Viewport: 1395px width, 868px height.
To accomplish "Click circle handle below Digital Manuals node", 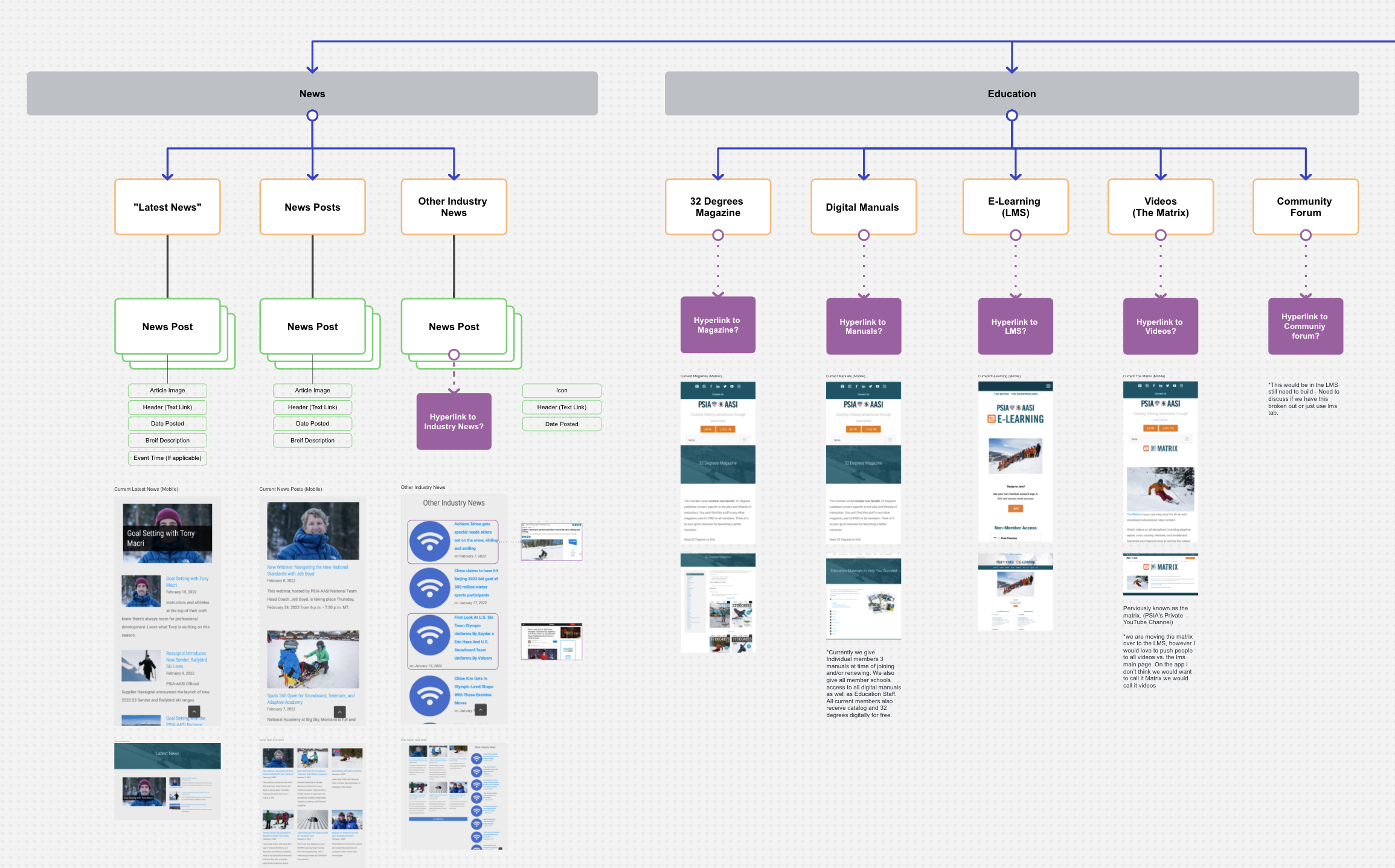I will pos(864,235).
